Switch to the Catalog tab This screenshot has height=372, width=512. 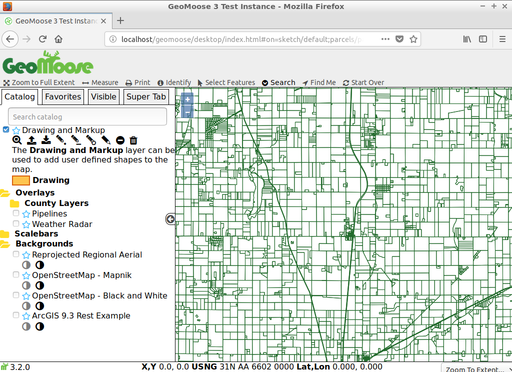19,97
